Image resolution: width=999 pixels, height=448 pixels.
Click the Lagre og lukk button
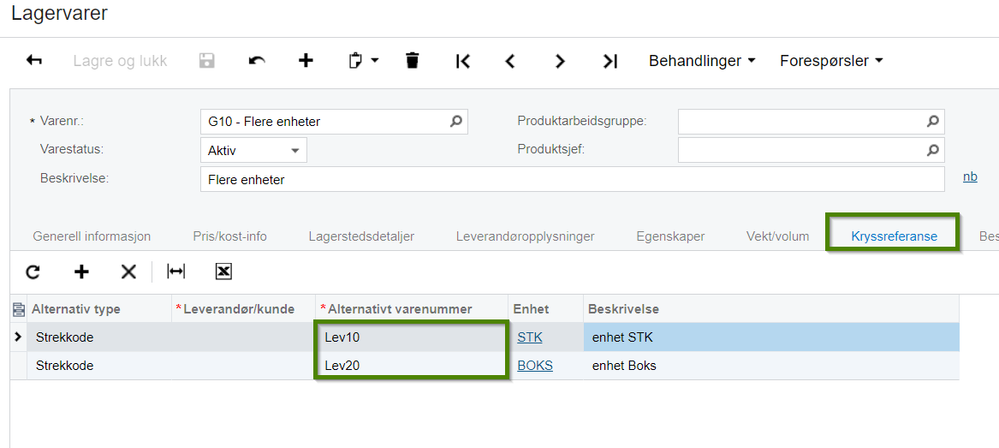pos(120,61)
